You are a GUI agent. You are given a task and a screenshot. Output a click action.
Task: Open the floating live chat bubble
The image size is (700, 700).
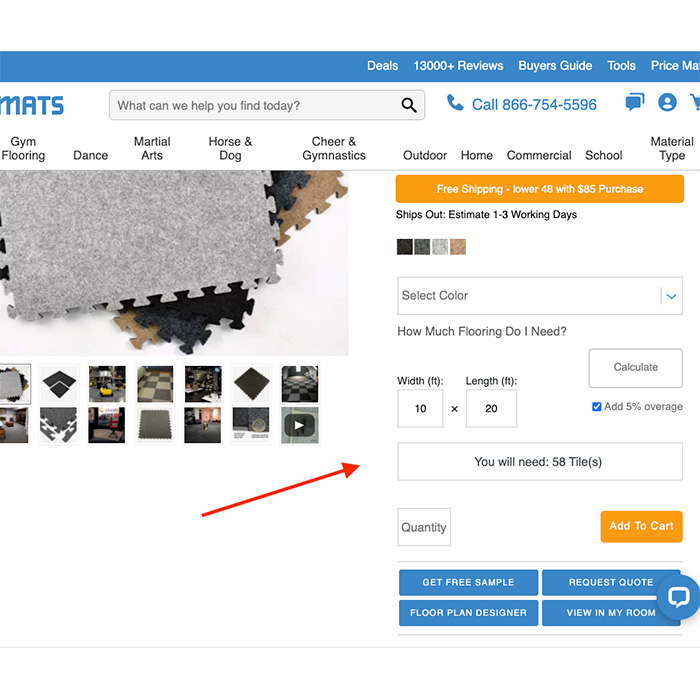[x=679, y=598]
